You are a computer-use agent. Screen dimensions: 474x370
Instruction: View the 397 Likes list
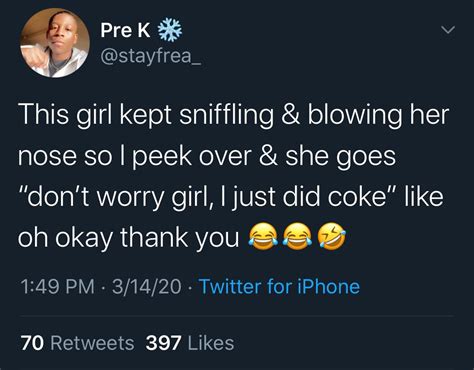pyautogui.click(x=190, y=343)
